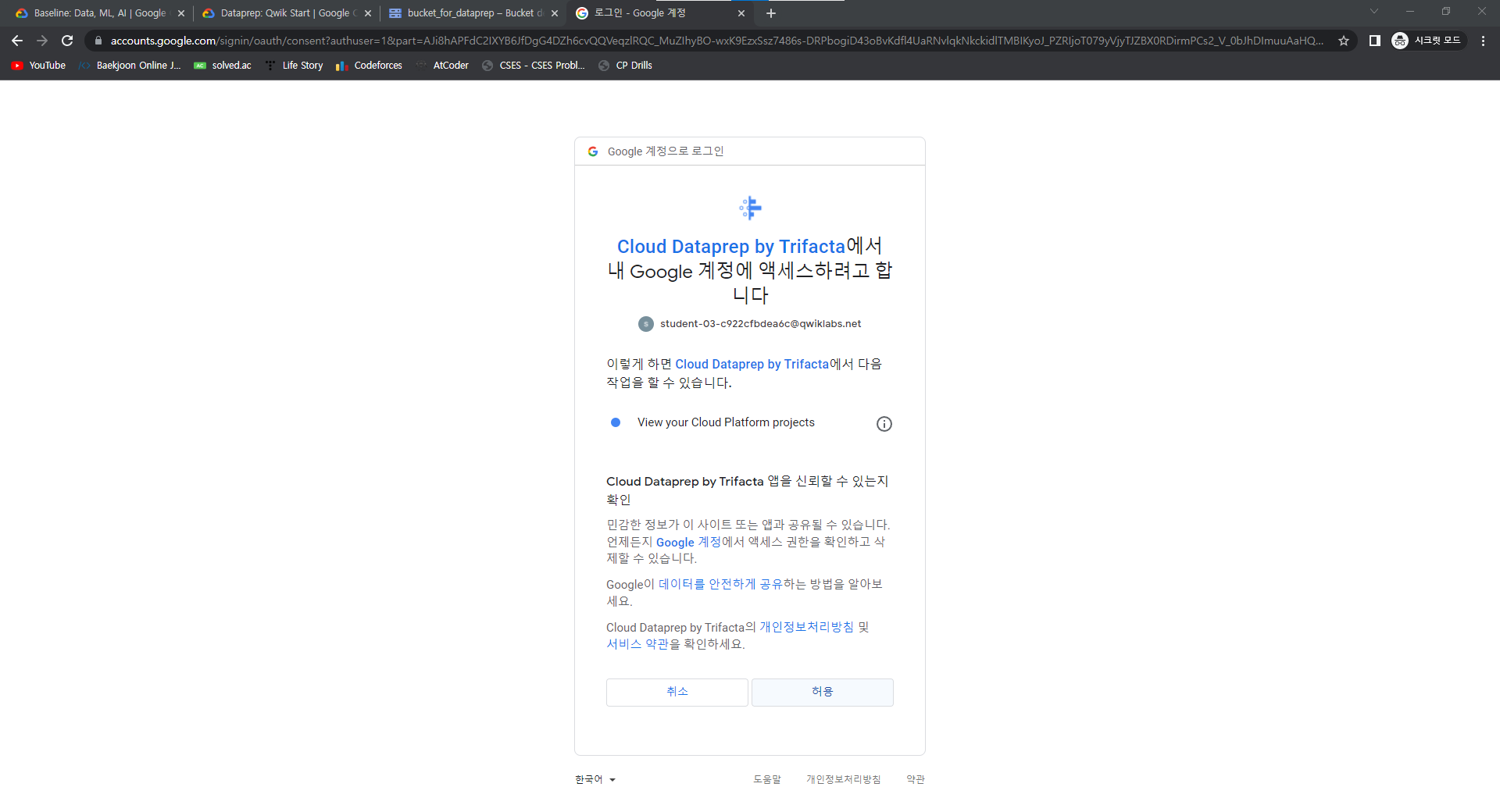Open the Baekjoon Online Judge bookmark
This screenshot has height=812, width=1500.
point(130,66)
